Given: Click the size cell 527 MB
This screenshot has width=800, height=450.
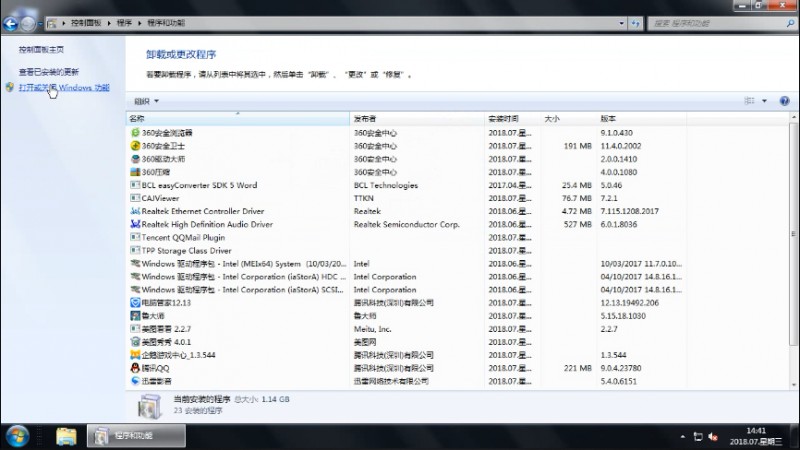Looking at the screenshot, I should point(578,224).
